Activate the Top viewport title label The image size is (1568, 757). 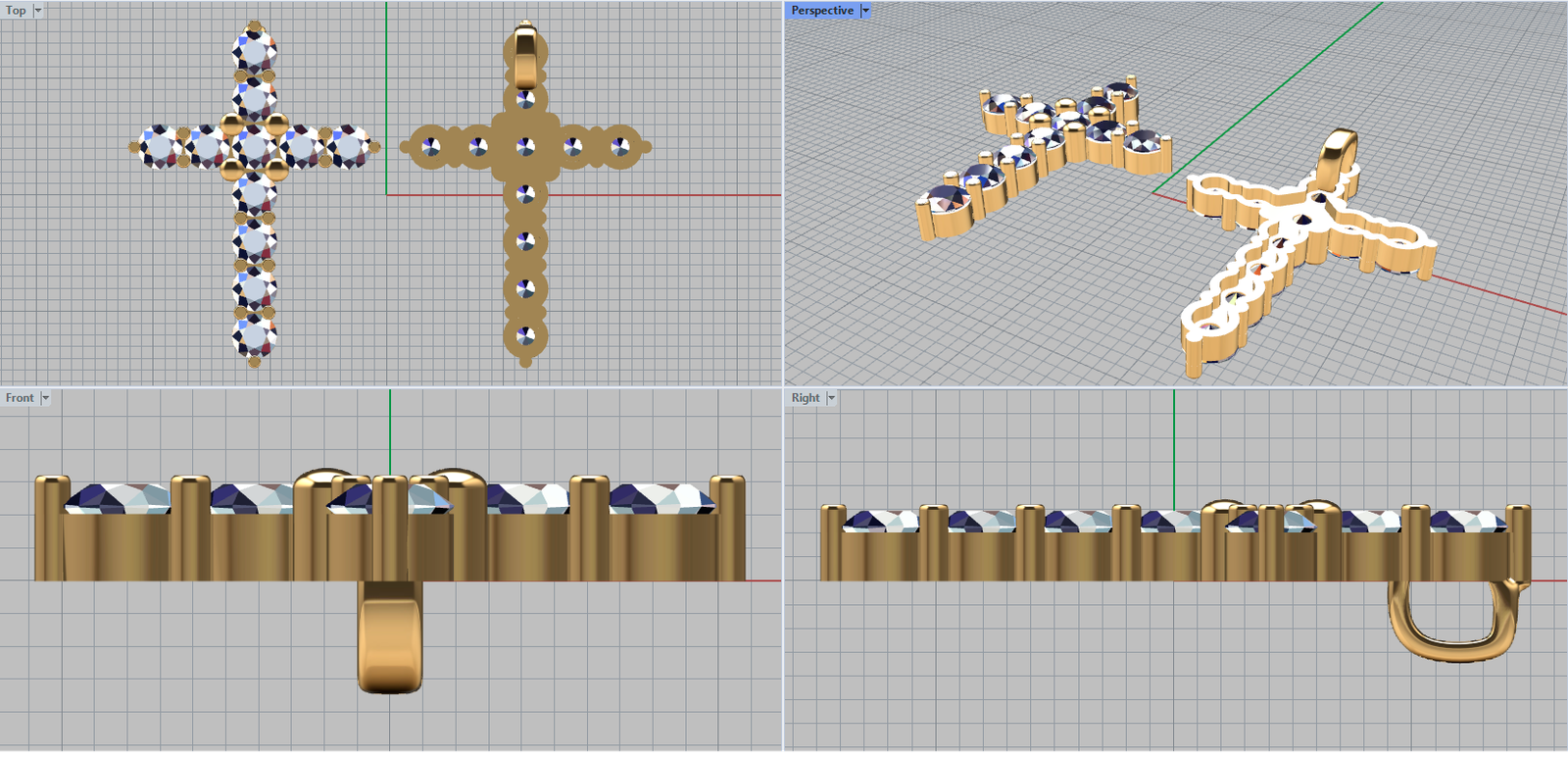[x=16, y=11]
